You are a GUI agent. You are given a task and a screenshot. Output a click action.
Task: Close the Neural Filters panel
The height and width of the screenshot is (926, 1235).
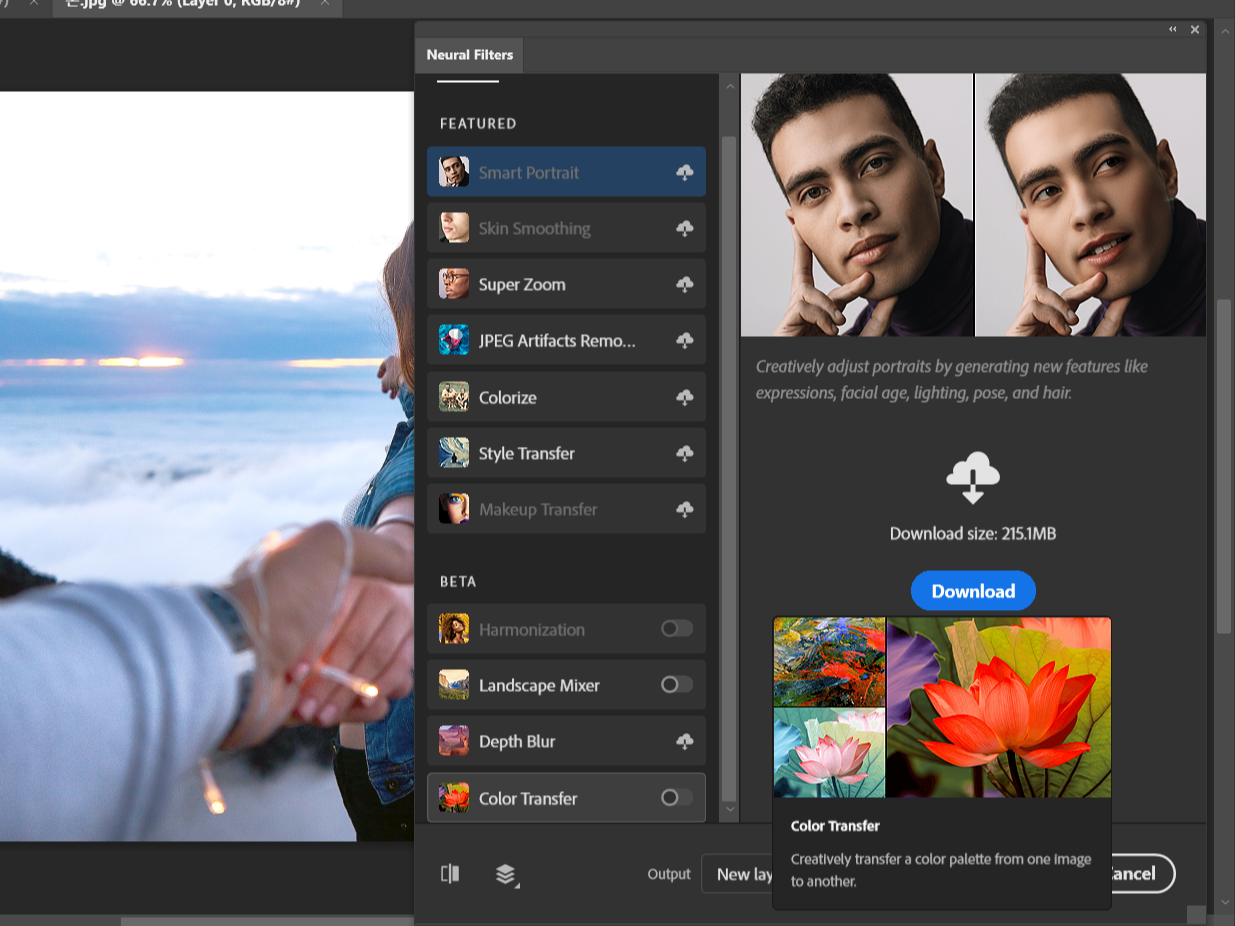click(1195, 30)
